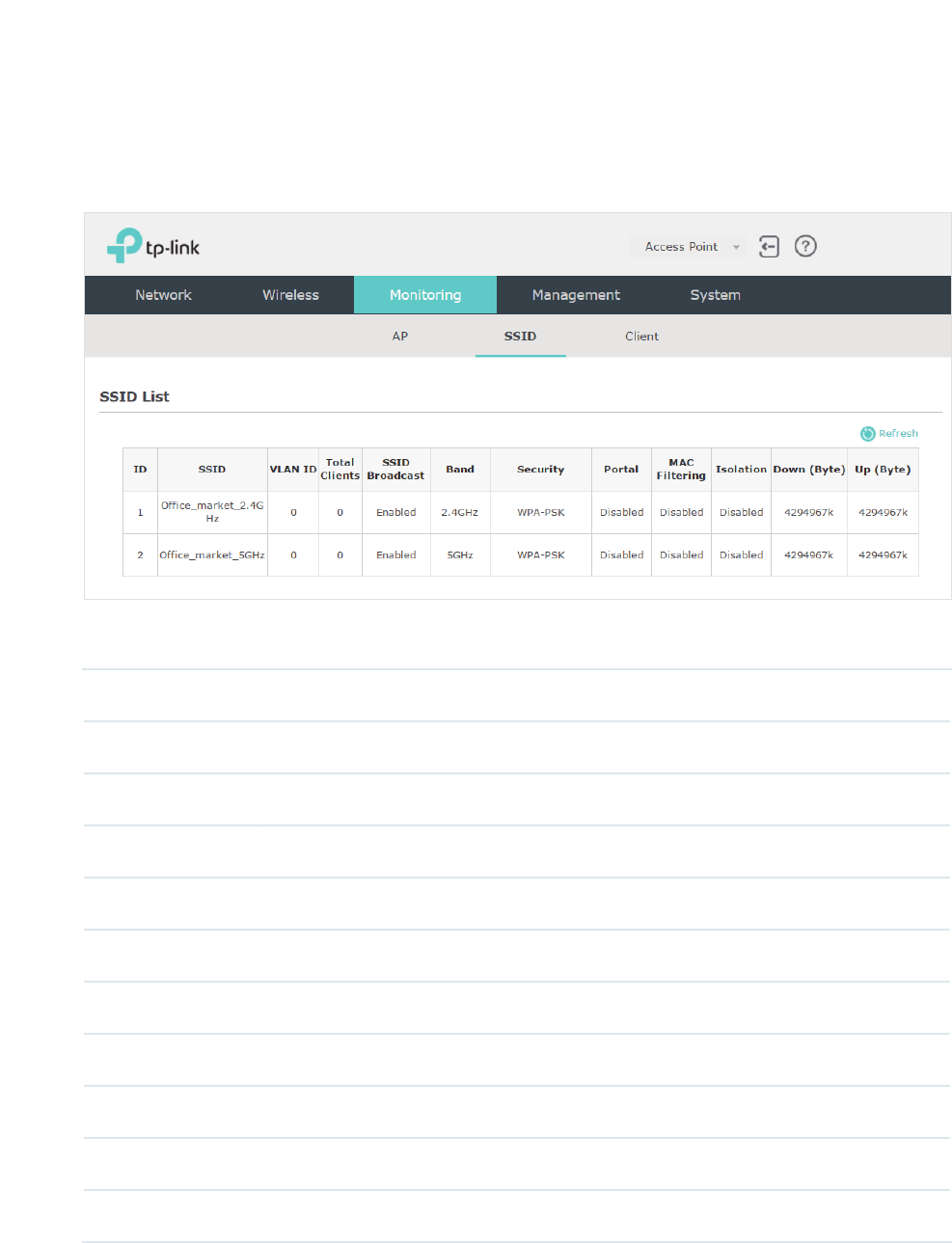Click the logout icon
This screenshot has width=952, height=1243.
pos(769,246)
